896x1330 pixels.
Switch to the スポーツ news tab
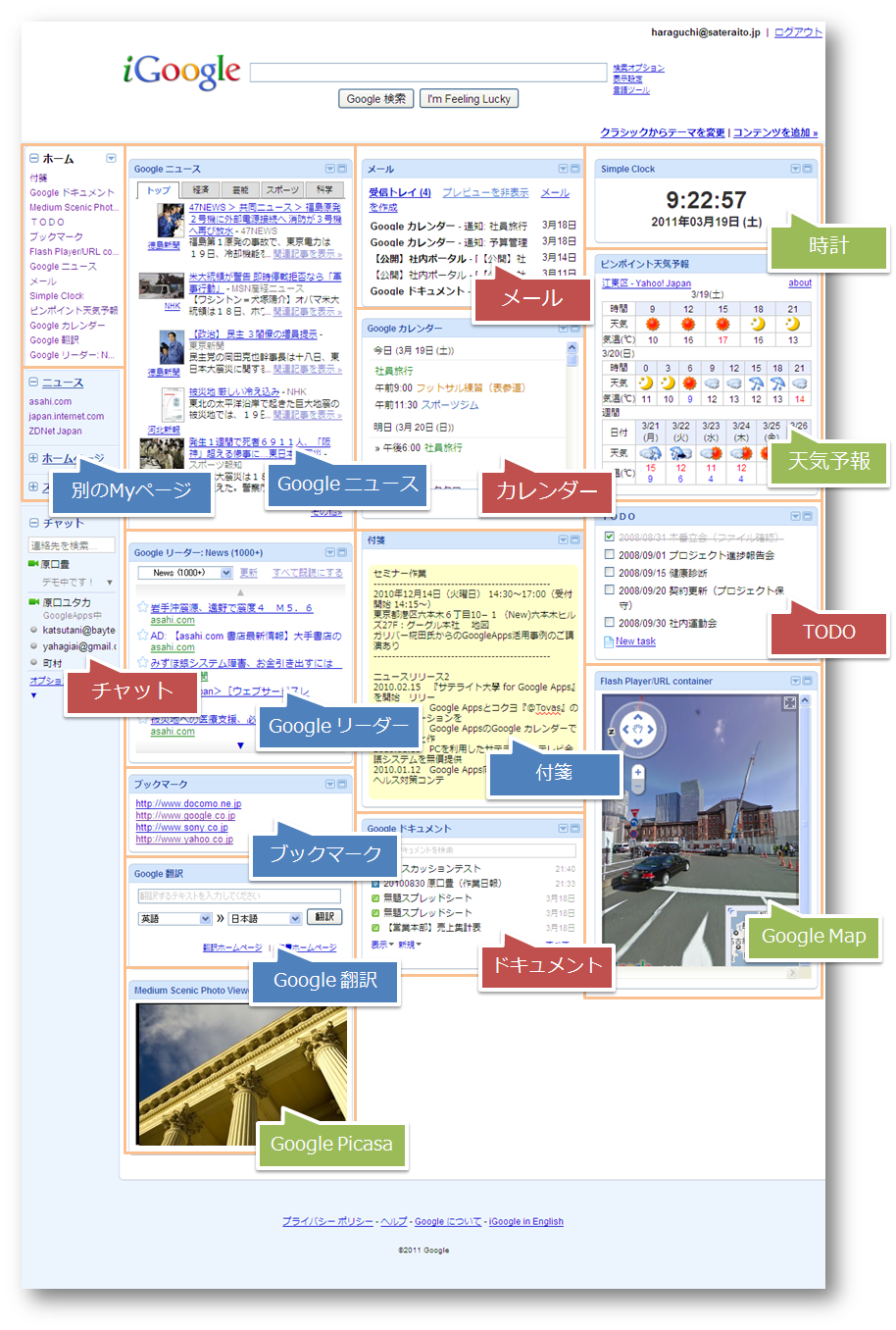(x=282, y=190)
